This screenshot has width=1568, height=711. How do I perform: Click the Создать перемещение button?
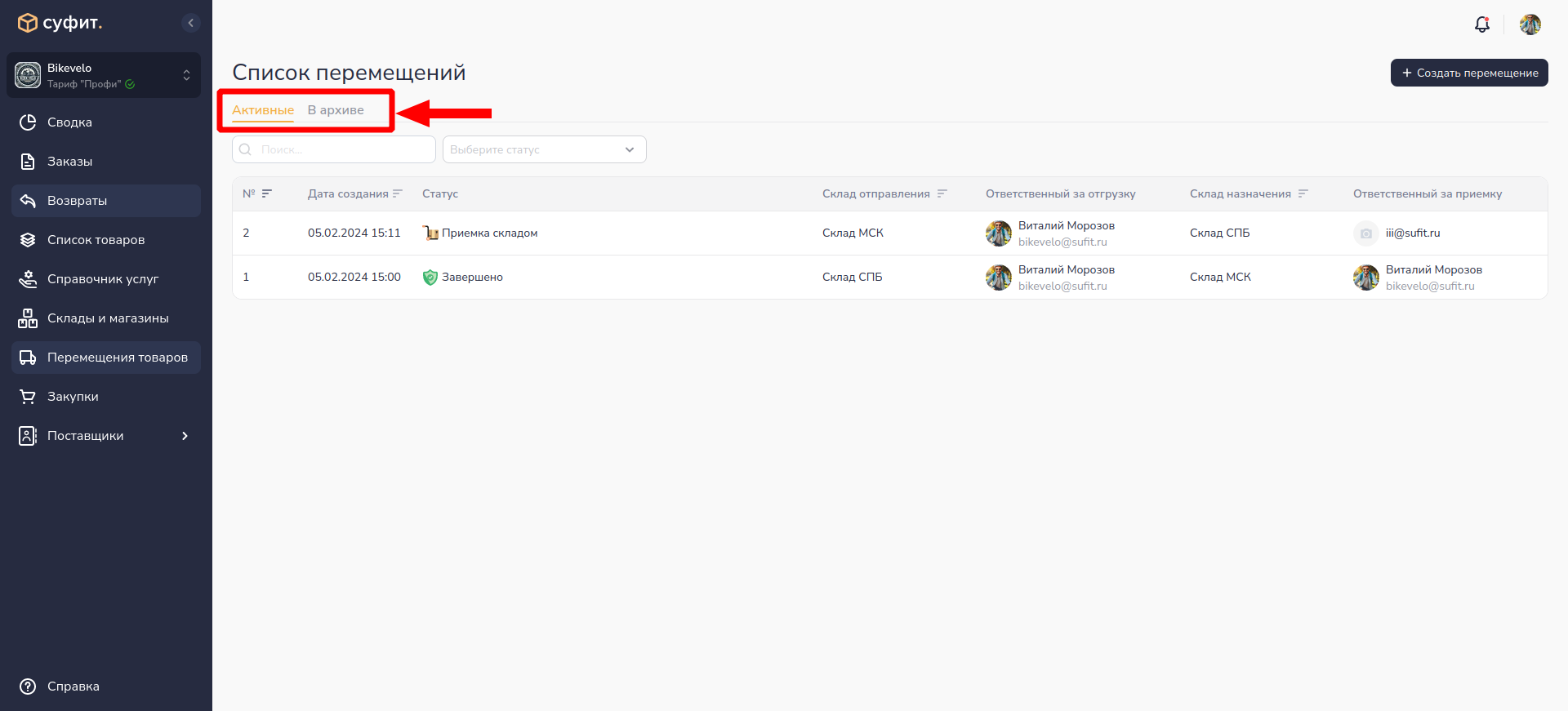coord(1469,73)
